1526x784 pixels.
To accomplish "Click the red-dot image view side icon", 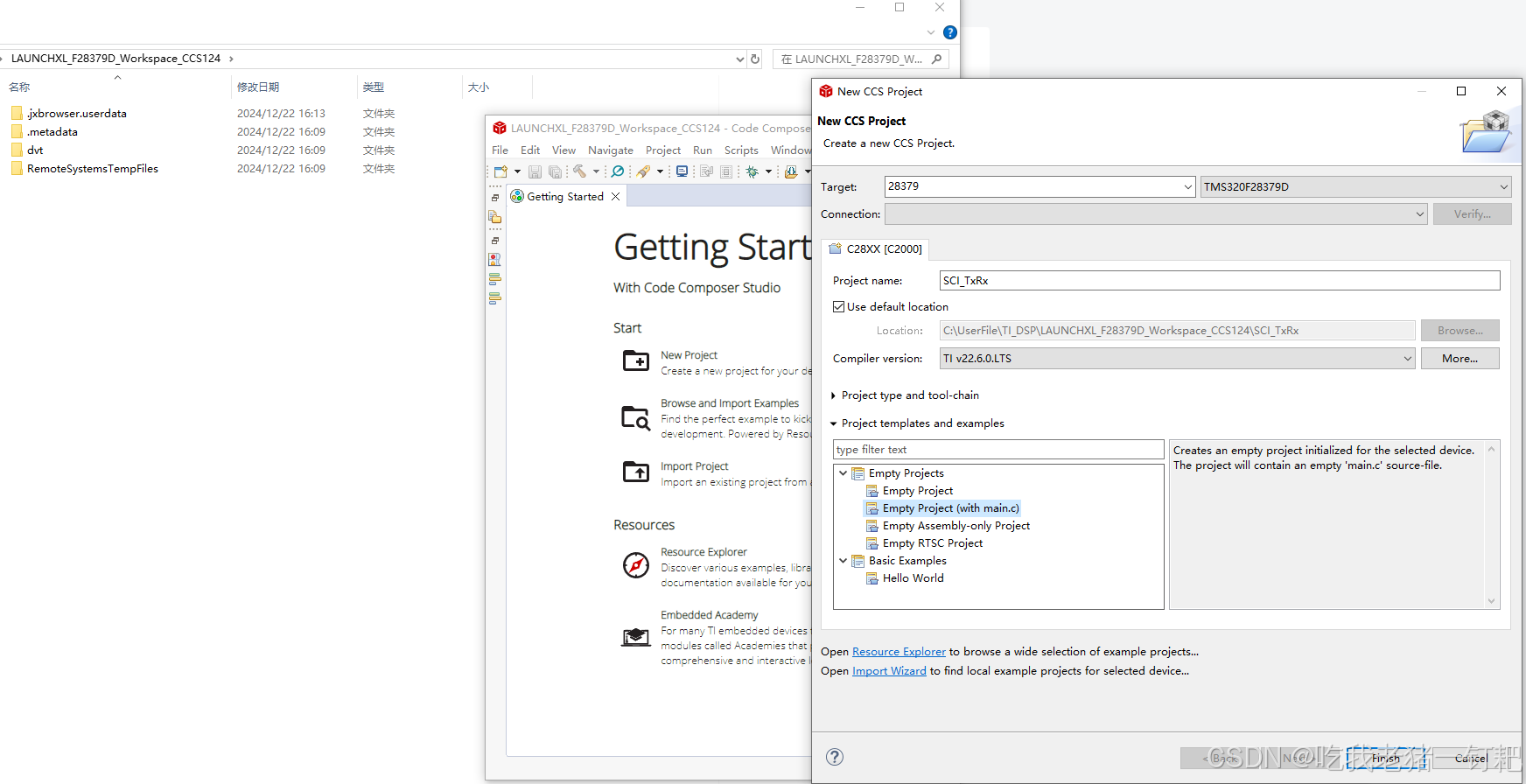I will coord(494,260).
